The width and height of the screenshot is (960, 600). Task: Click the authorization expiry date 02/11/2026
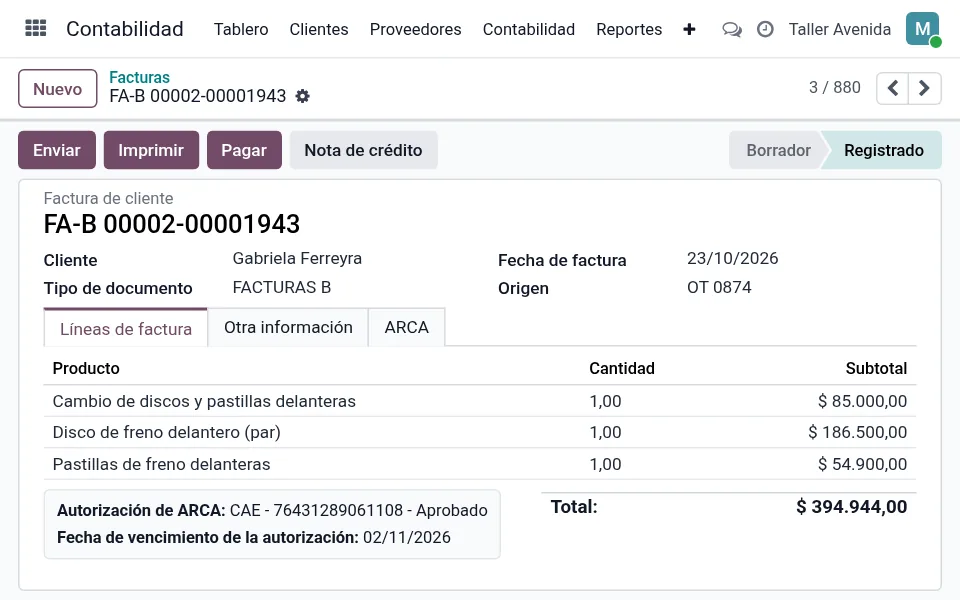pyautogui.click(x=407, y=538)
